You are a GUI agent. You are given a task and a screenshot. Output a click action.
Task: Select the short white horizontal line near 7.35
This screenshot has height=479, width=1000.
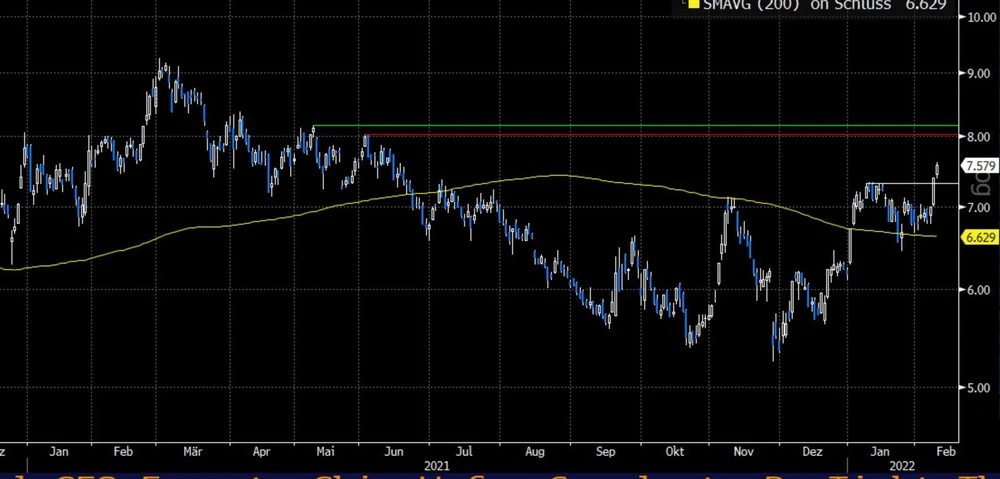click(x=900, y=183)
